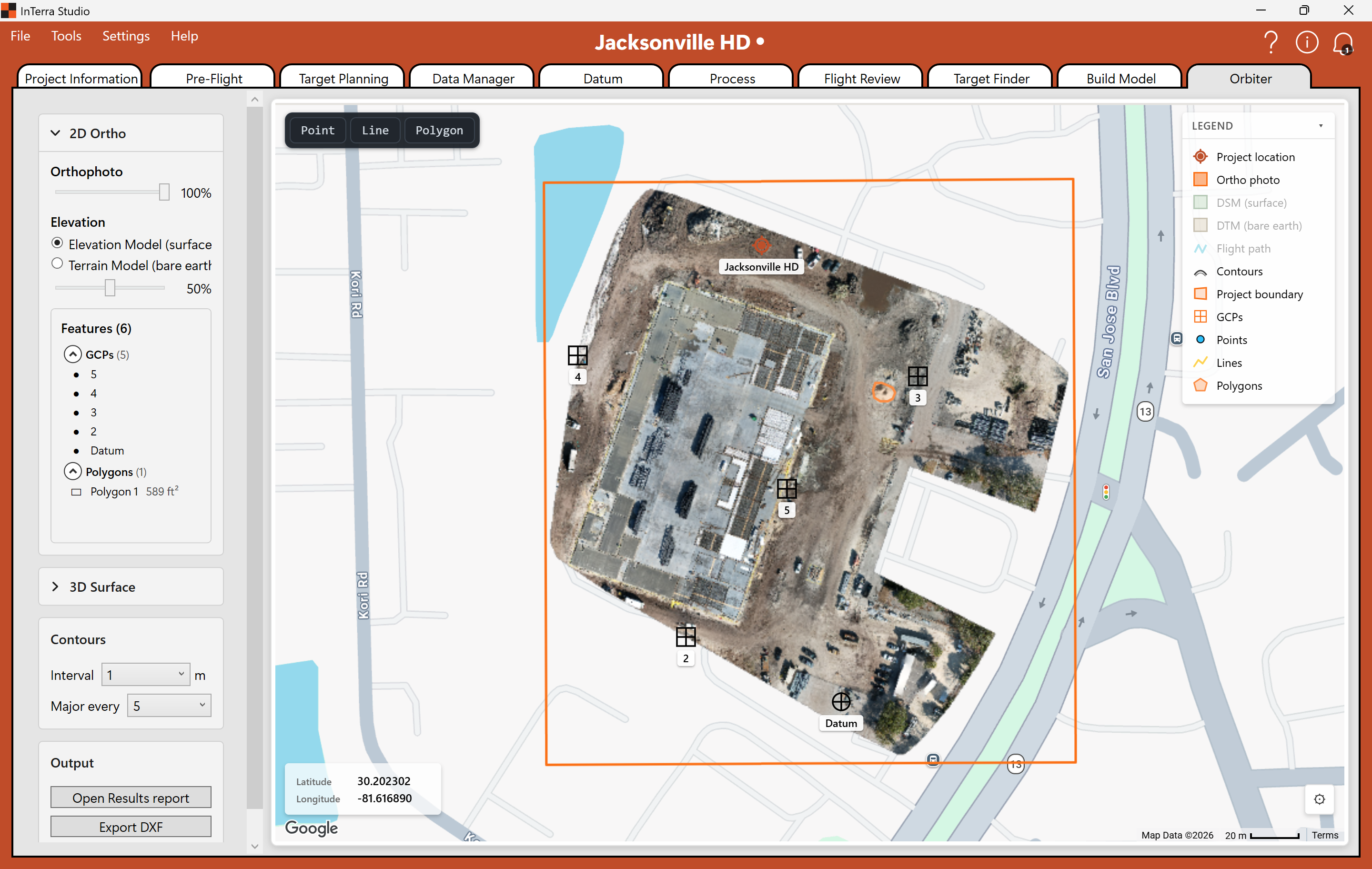Open the help question mark icon

click(1270, 42)
